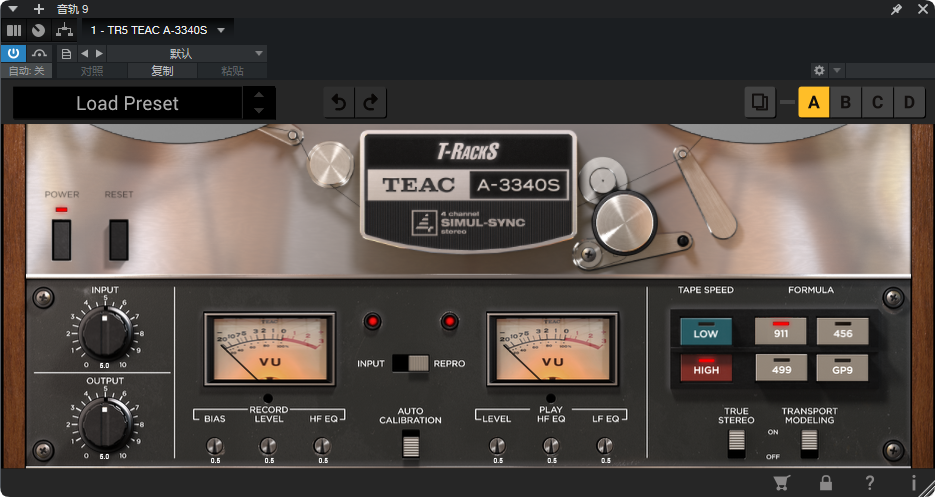Image resolution: width=935 pixels, height=497 pixels.
Task: Open the Load Preset field
Action: 128,103
